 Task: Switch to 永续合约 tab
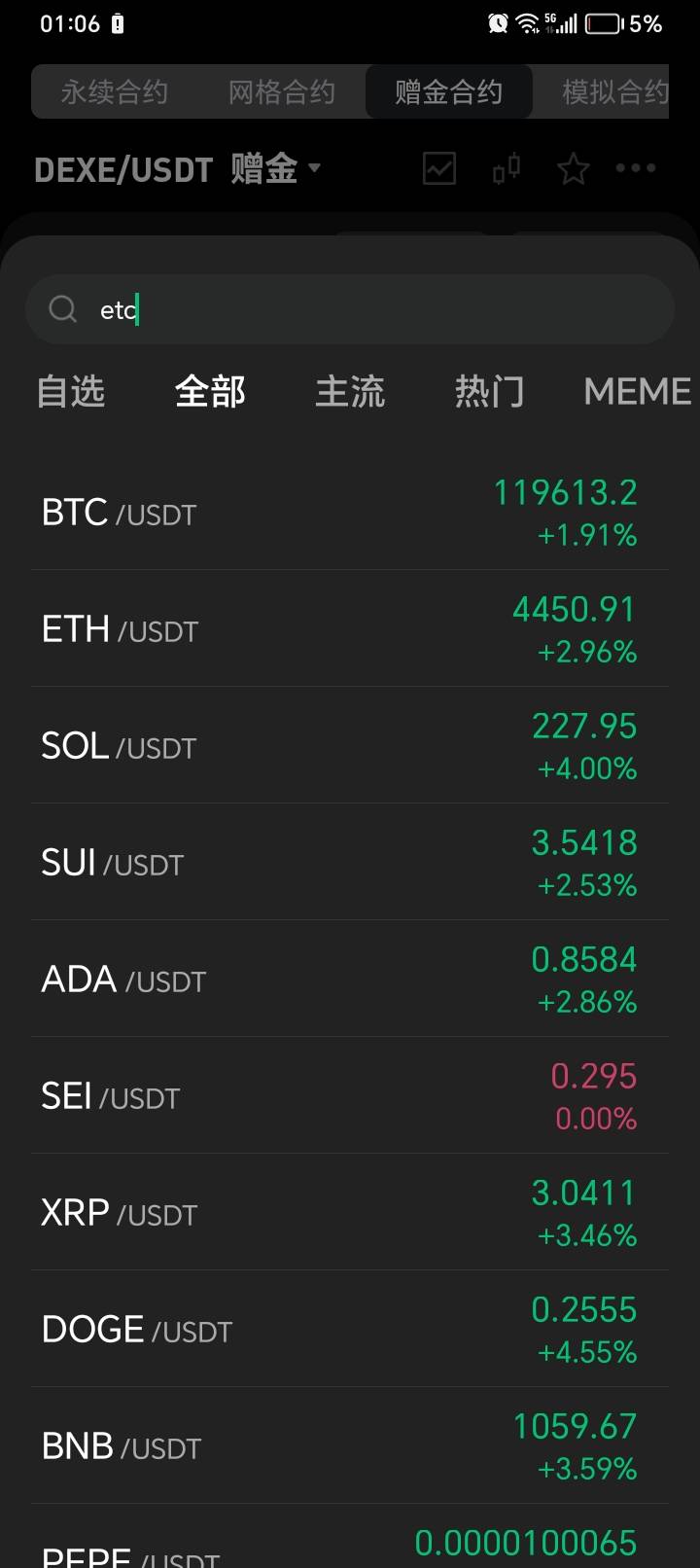115,92
